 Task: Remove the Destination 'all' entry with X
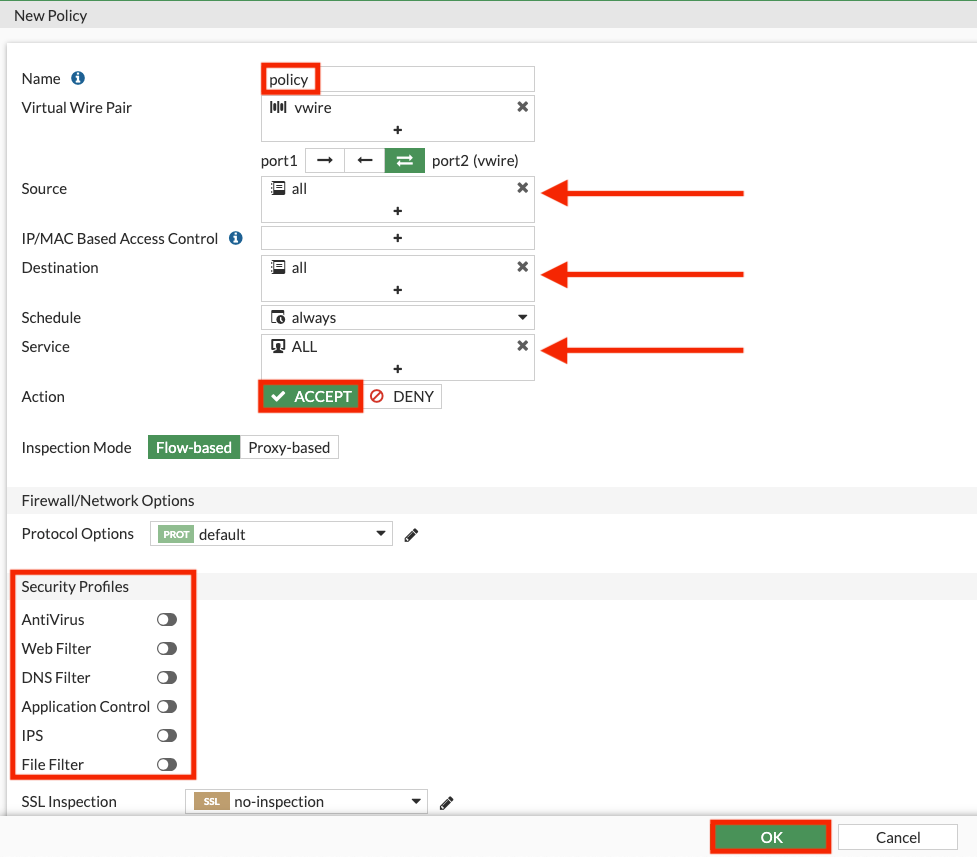(523, 267)
